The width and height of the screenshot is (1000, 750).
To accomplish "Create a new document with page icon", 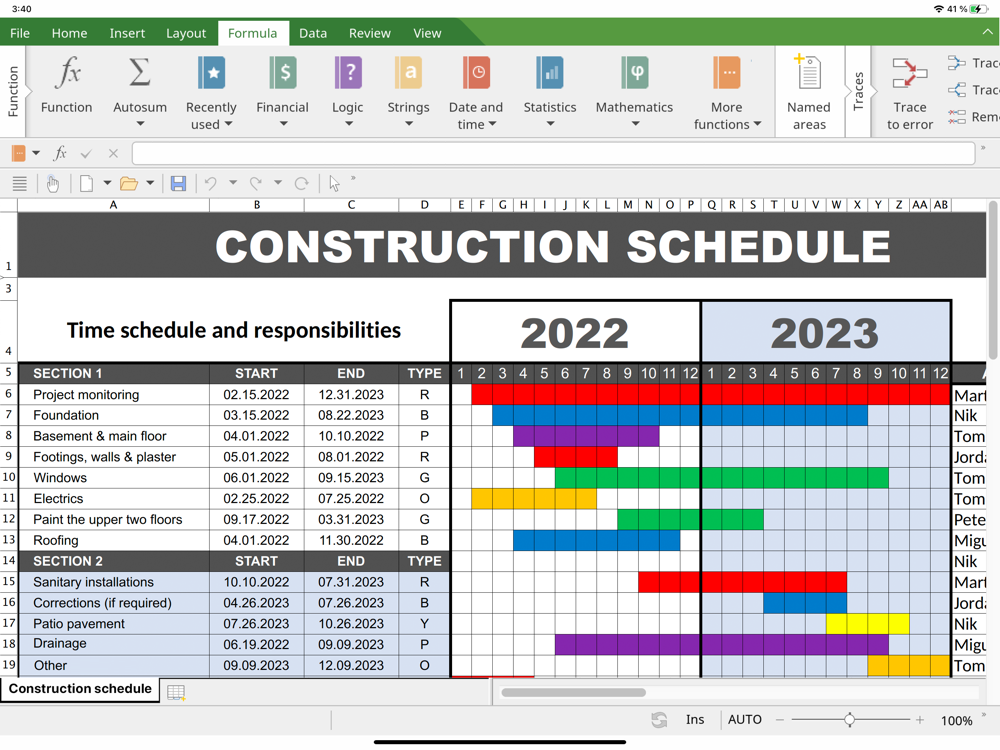I will (x=86, y=184).
